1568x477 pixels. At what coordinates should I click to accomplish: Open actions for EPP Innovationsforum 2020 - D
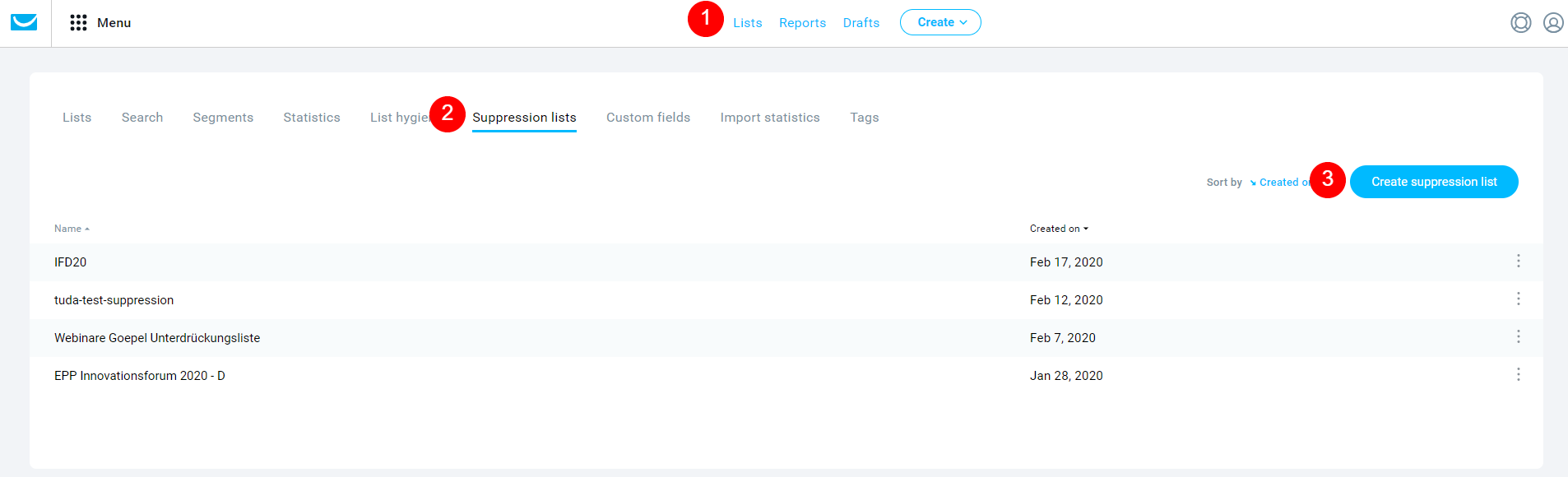(x=1519, y=374)
